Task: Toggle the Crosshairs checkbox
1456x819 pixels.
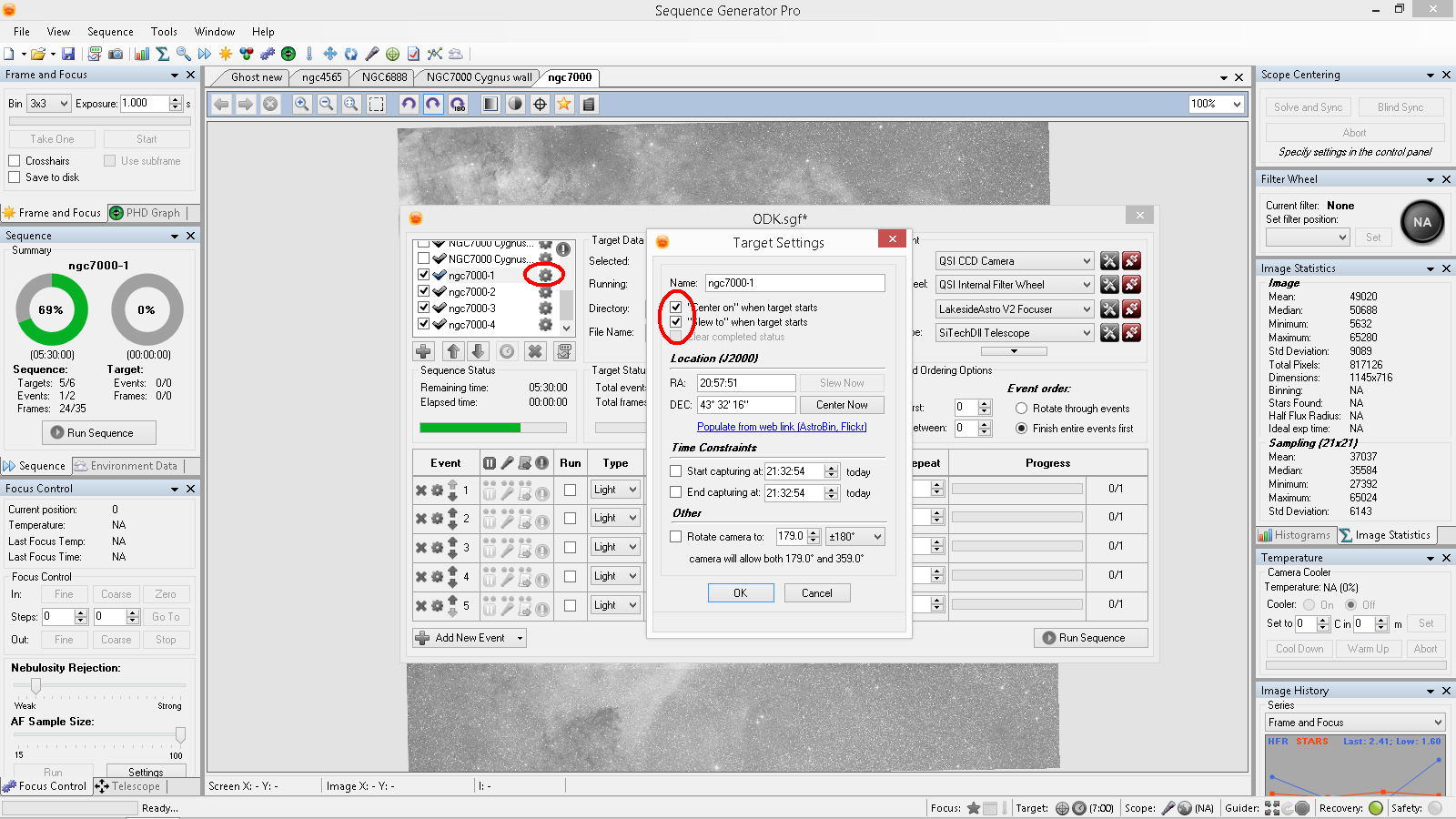Action: click(x=14, y=161)
